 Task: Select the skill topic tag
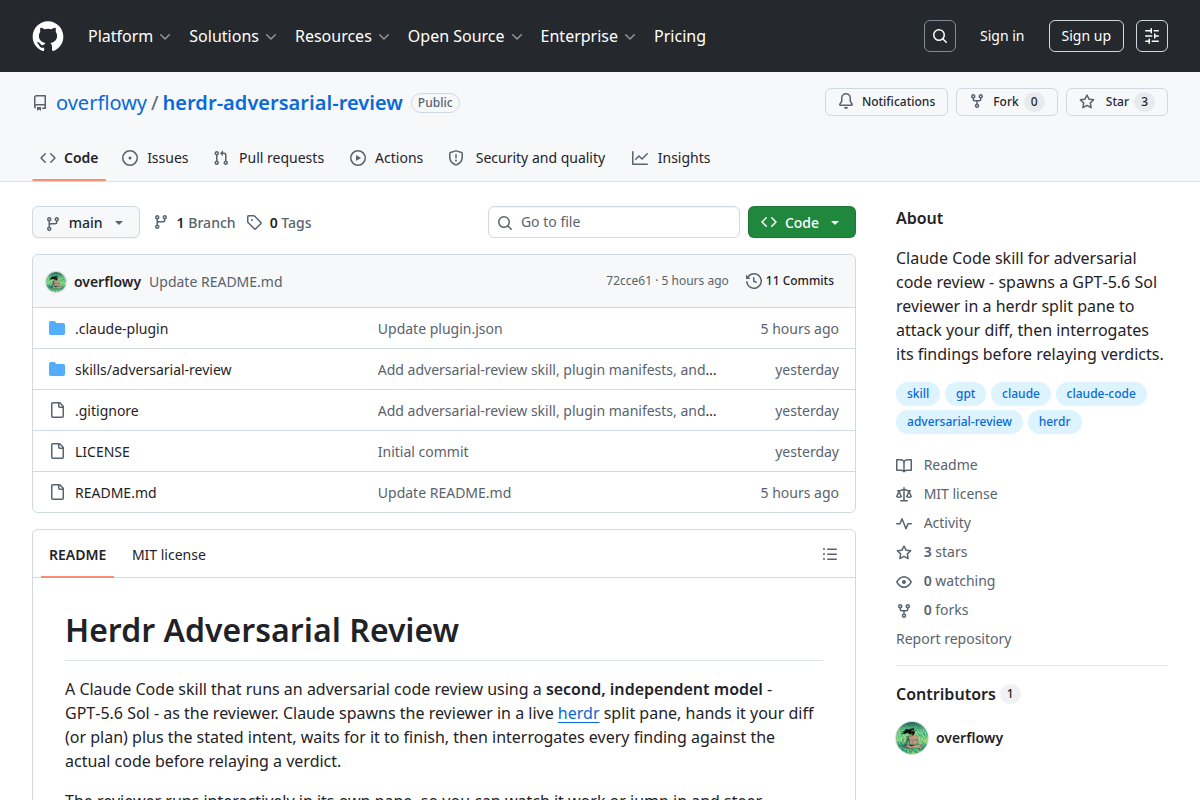coord(918,394)
